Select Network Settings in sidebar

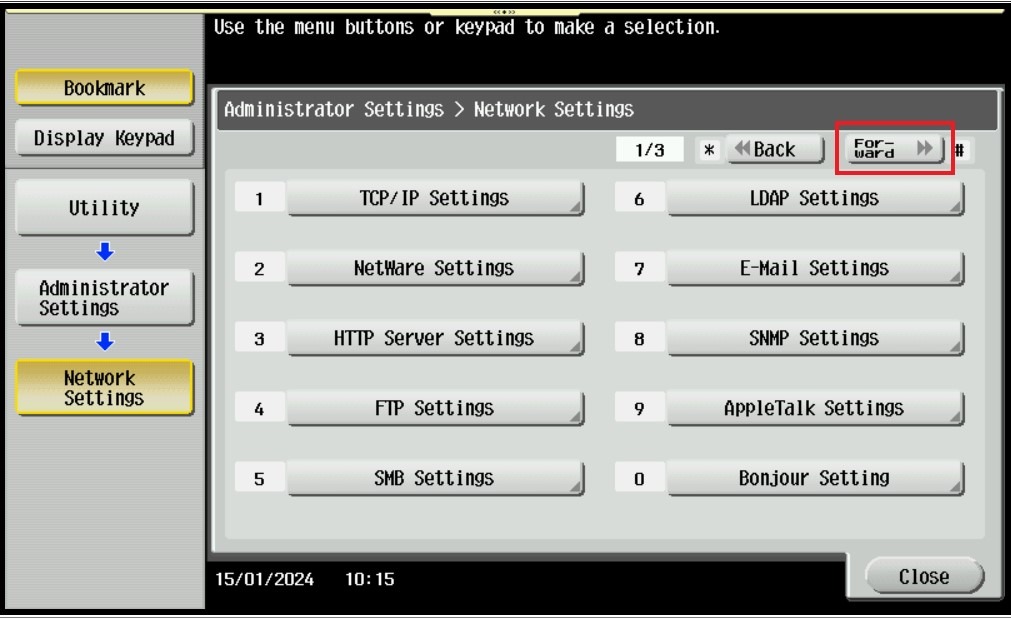pos(104,388)
